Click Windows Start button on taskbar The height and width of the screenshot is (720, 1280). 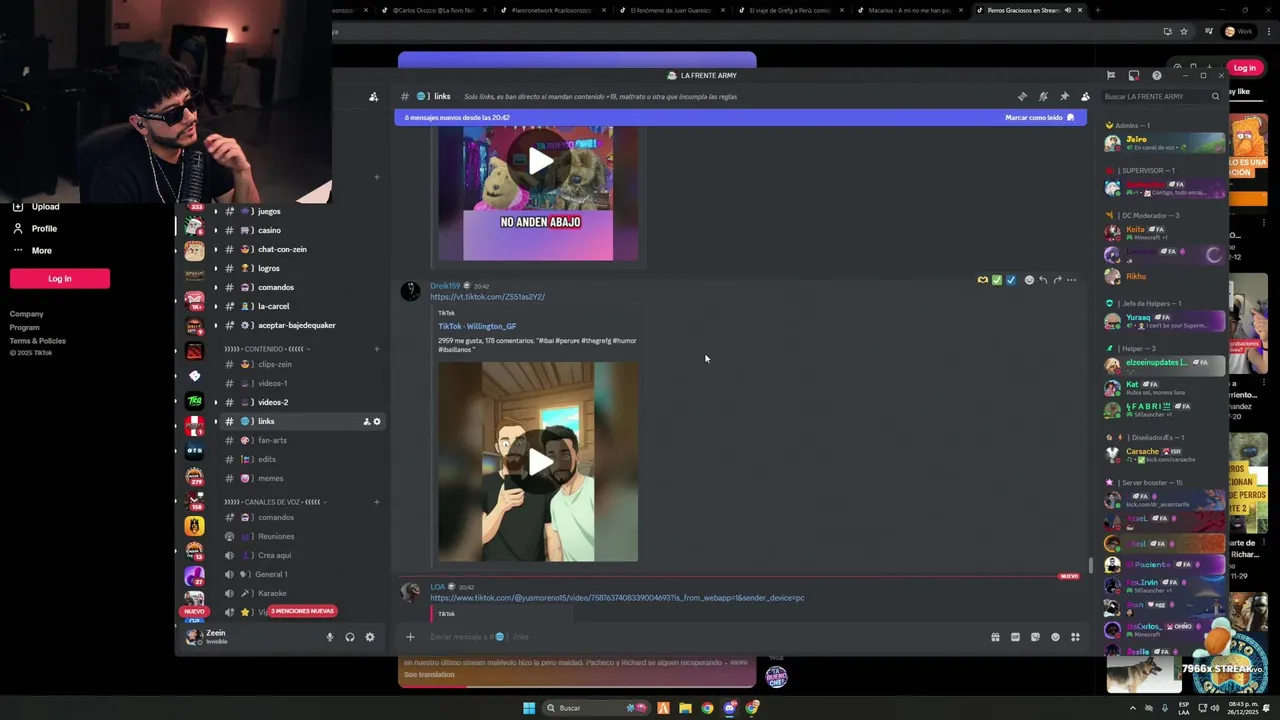[529, 708]
